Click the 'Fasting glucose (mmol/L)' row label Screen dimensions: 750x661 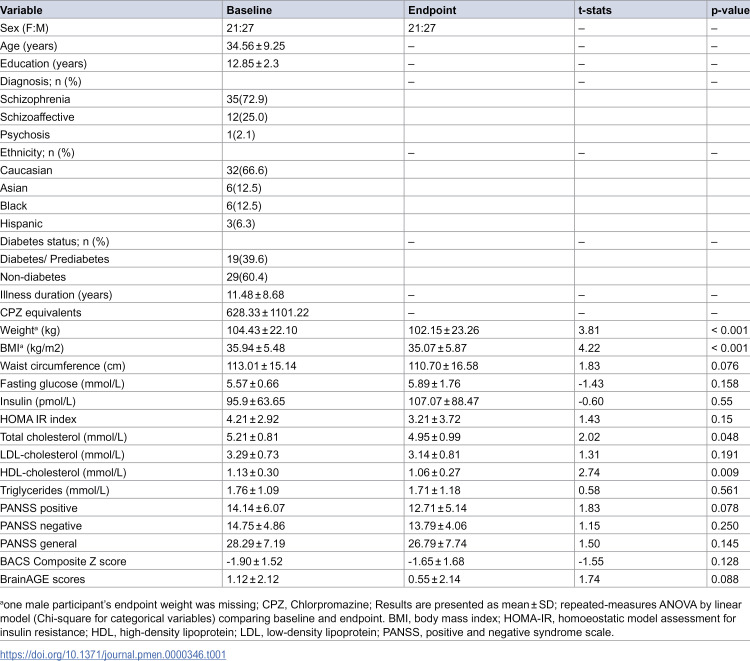pos(62,384)
